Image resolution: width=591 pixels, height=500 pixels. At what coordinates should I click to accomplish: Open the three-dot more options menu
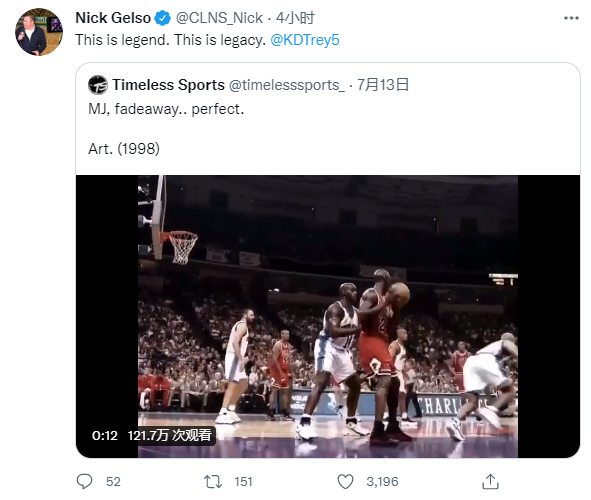pyautogui.click(x=571, y=18)
